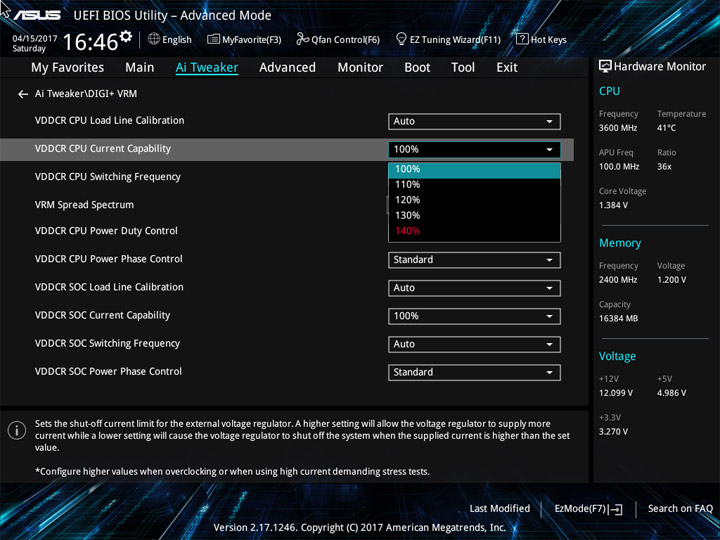Screen dimensions: 720x540
Task: Open the VDDCR SOC Load Line Calibration dropdown
Action: pos(474,288)
